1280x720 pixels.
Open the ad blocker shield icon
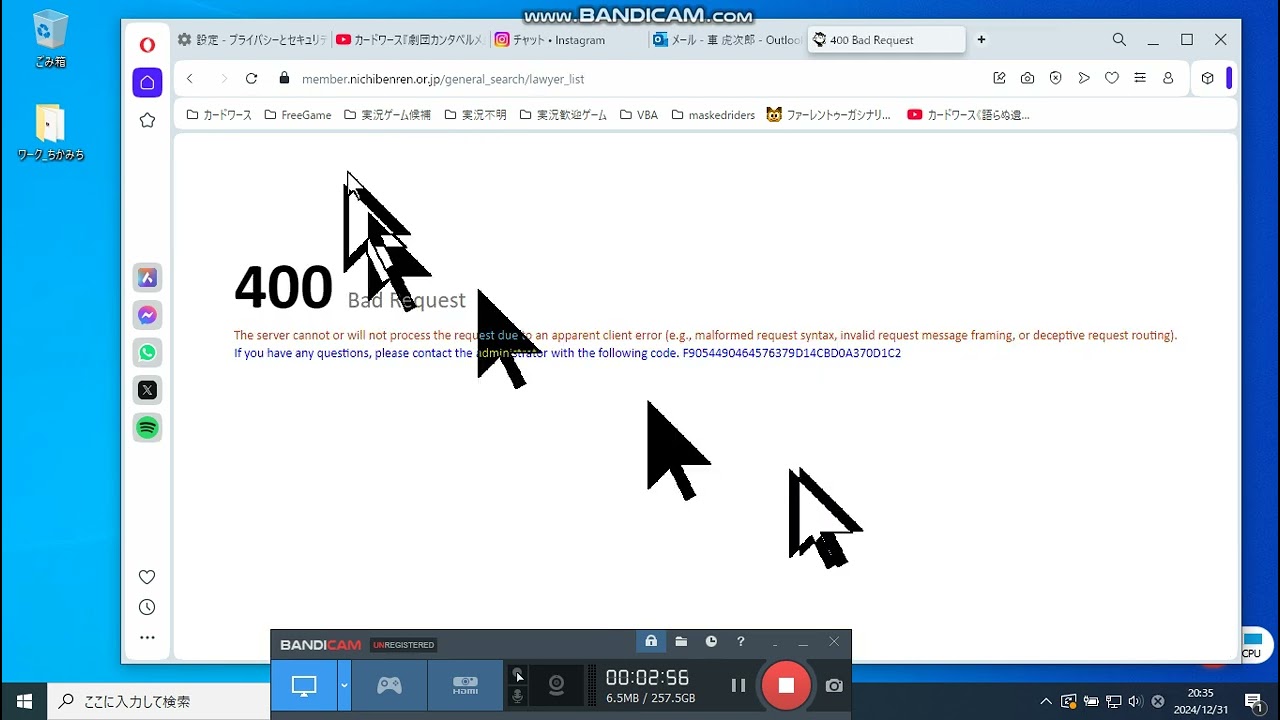[1055, 79]
